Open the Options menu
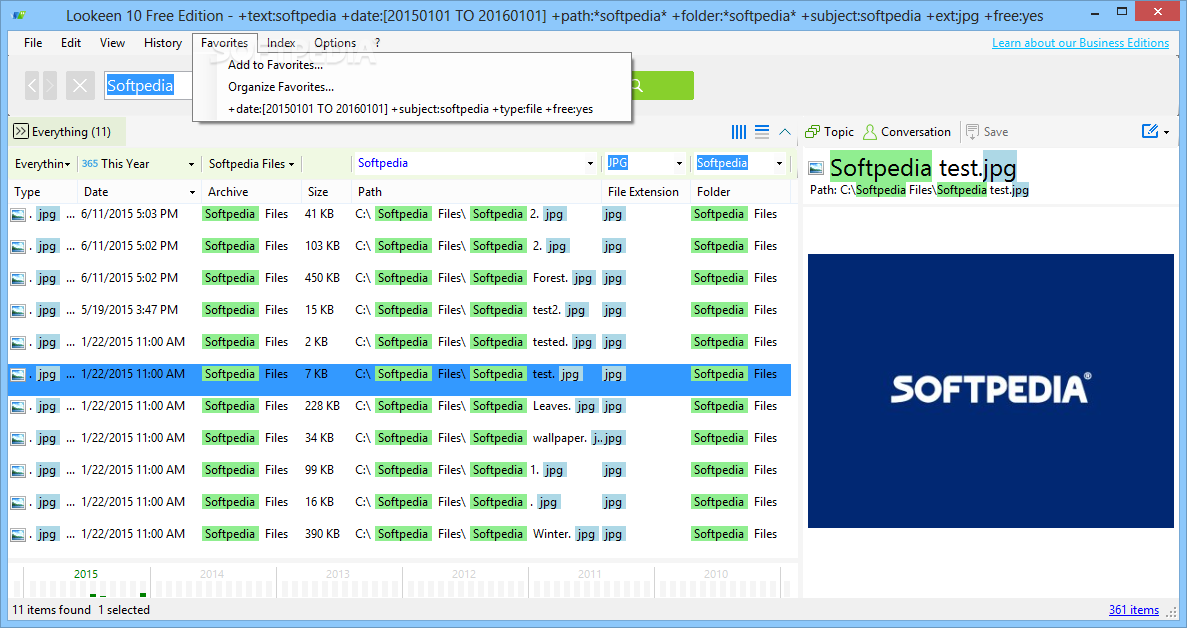 pyautogui.click(x=335, y=43)
